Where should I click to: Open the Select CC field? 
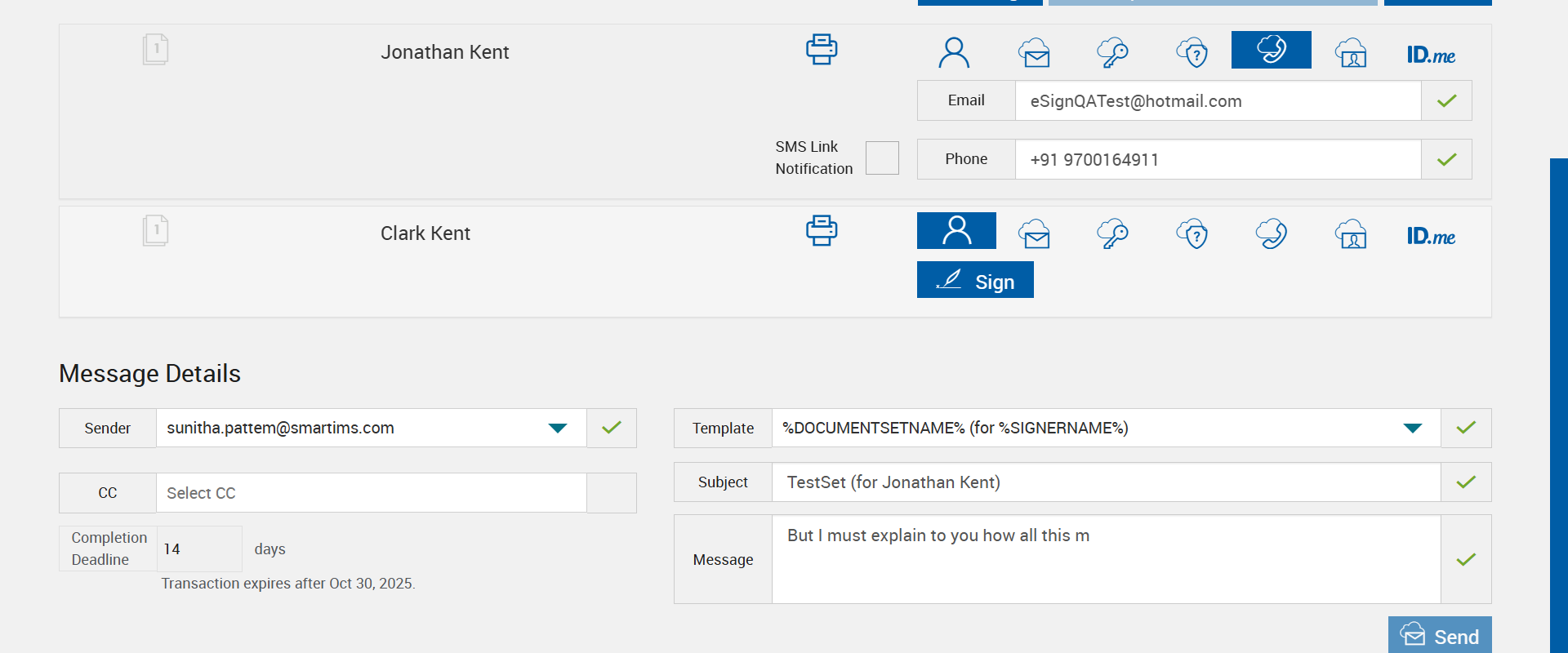tap(371, 493)
